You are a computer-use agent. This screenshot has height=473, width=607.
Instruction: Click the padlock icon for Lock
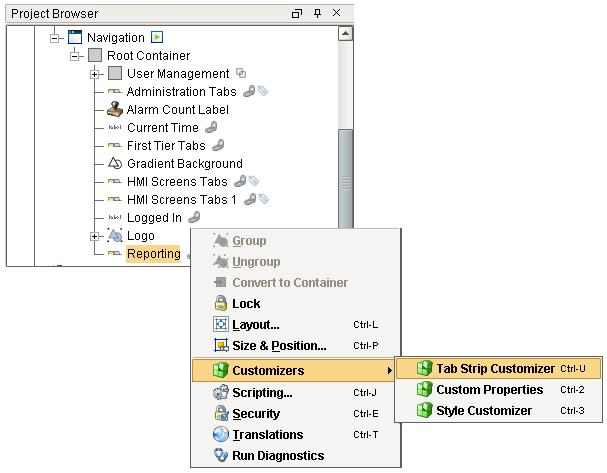click(x=221, y=303)
